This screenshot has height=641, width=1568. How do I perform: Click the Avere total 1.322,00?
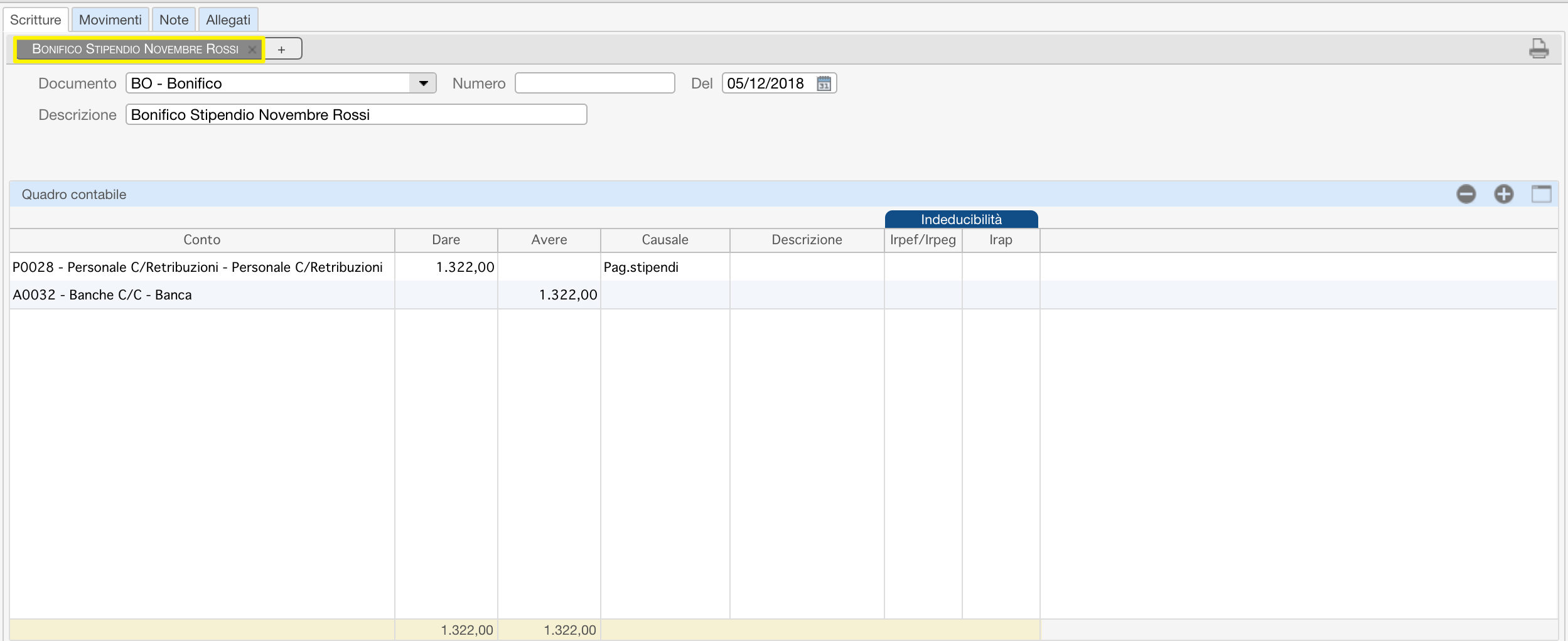pyautogui.click(x=570, y=630)
